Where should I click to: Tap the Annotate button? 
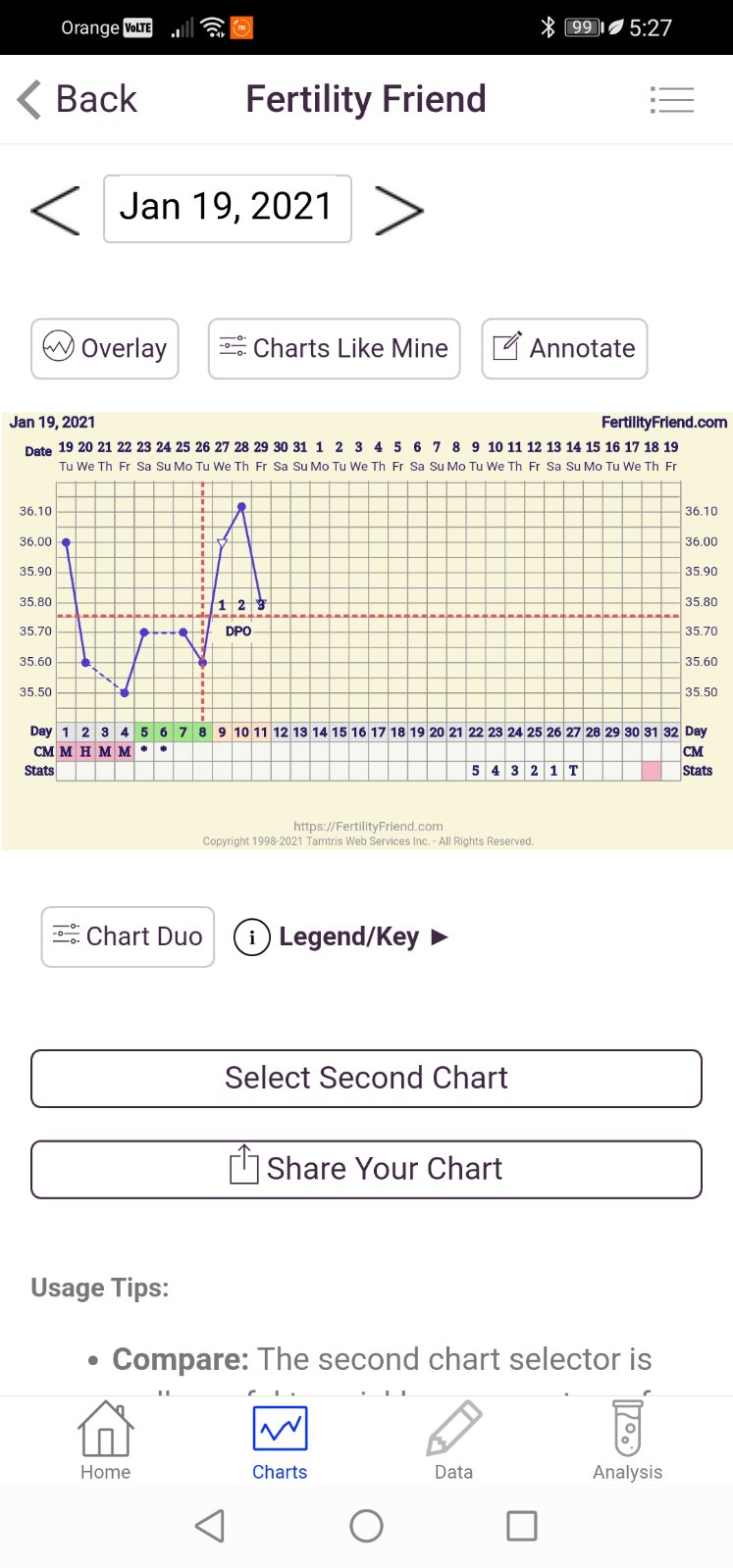pyautogui.click(x=564, y=348)
